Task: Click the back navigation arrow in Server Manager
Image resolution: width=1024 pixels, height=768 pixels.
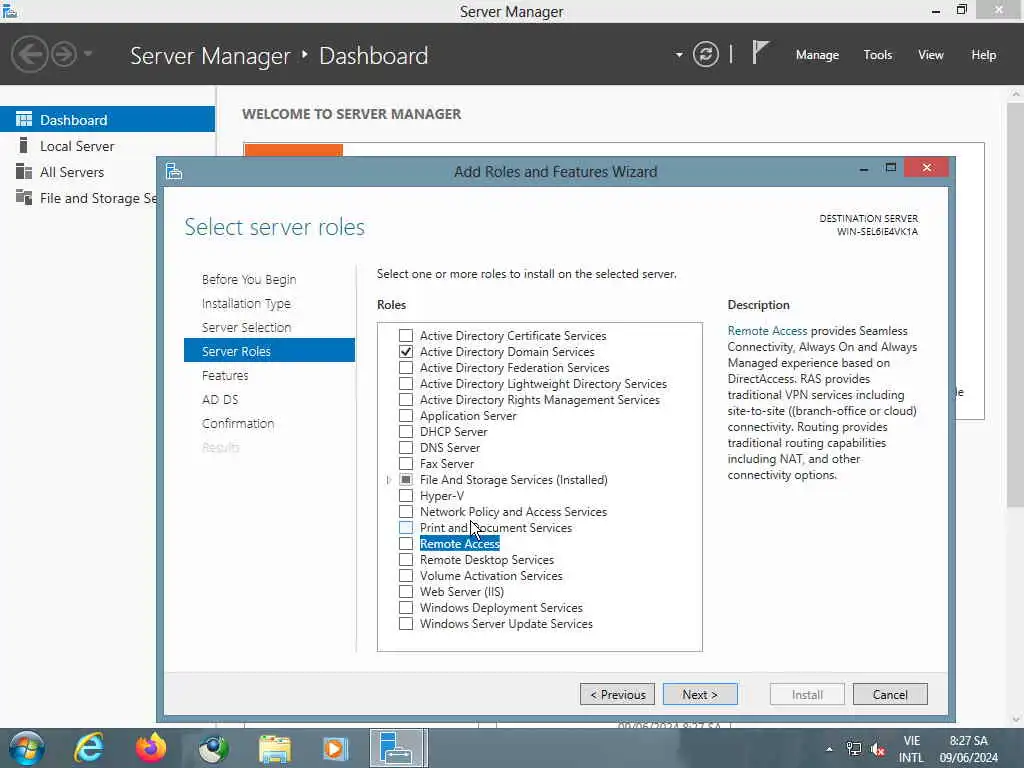Action: click(x=29, y=54)
